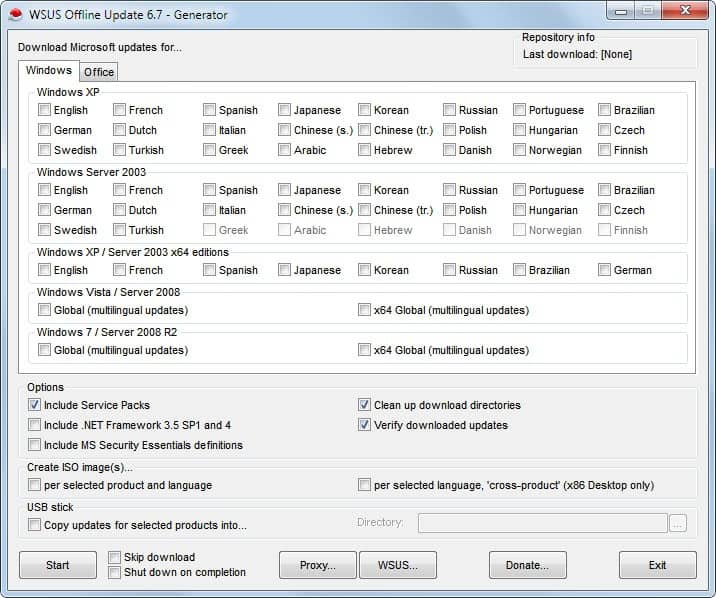This screenshot has width=716, height=598.
Task: Open directory browse ellipsis button
Action: click(678, 523)
